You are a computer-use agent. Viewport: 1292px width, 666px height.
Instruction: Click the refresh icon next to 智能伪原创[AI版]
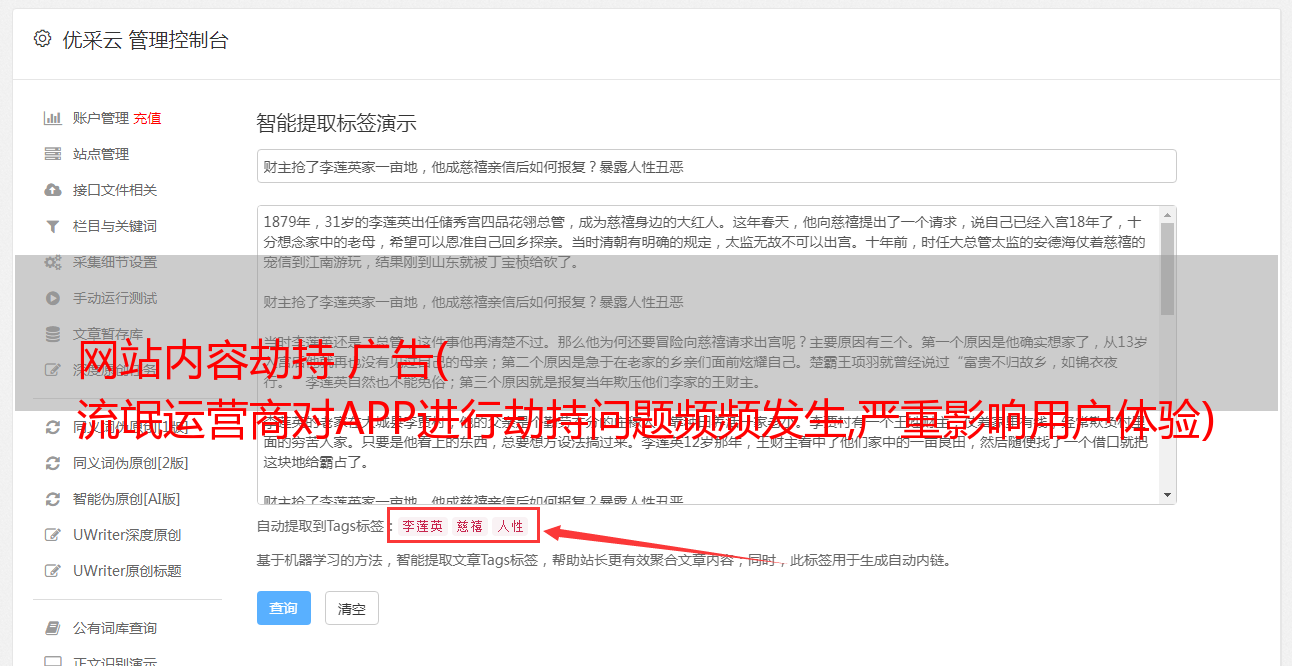coord(52,499)
